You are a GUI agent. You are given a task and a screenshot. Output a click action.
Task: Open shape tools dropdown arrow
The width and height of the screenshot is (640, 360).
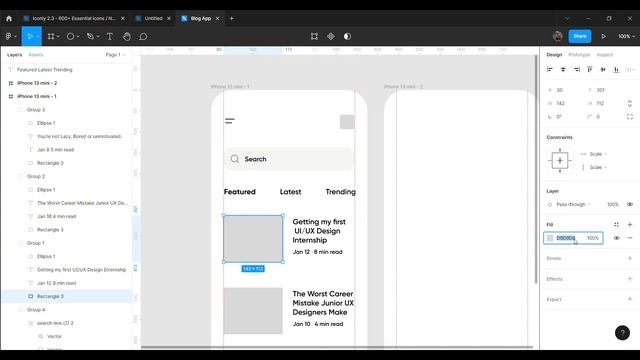point(78,37)
